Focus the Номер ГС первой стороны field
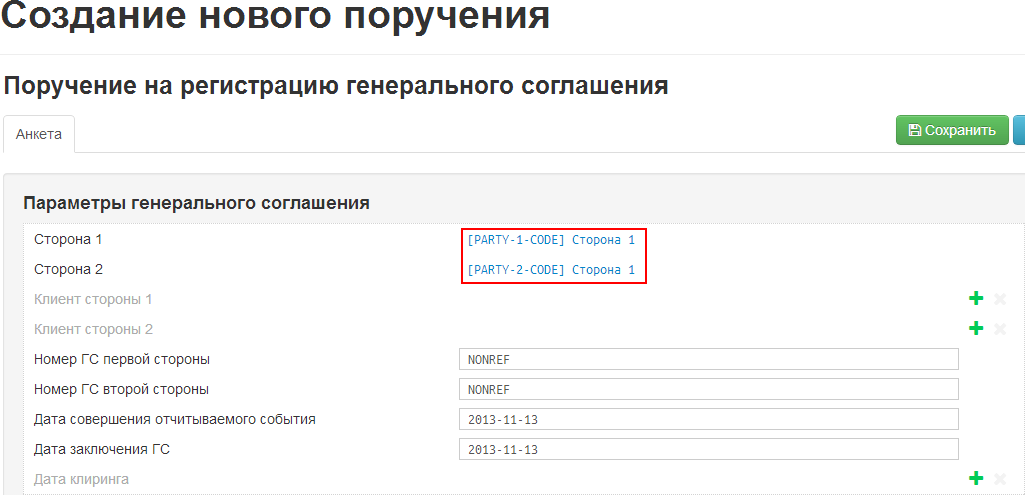1025x495 pixels. click(708, 359)
